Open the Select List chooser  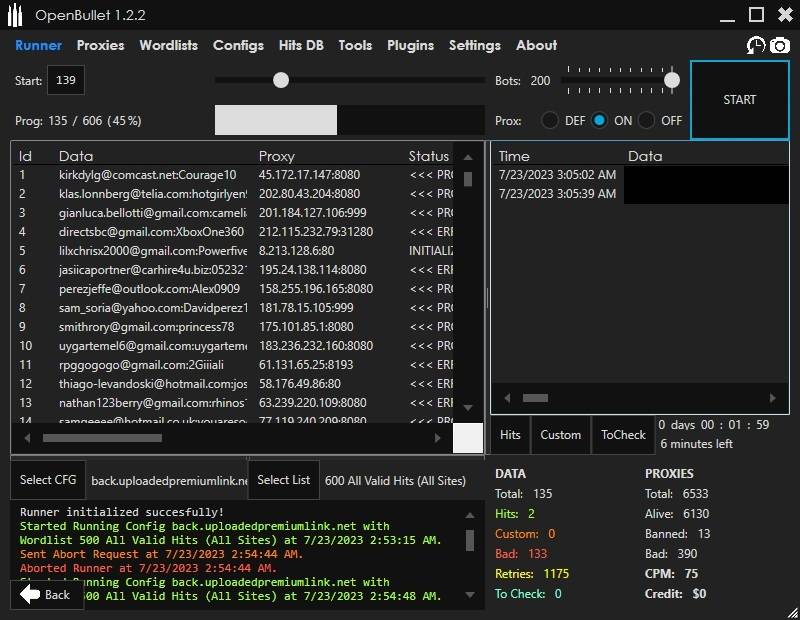tap(283, 480)
